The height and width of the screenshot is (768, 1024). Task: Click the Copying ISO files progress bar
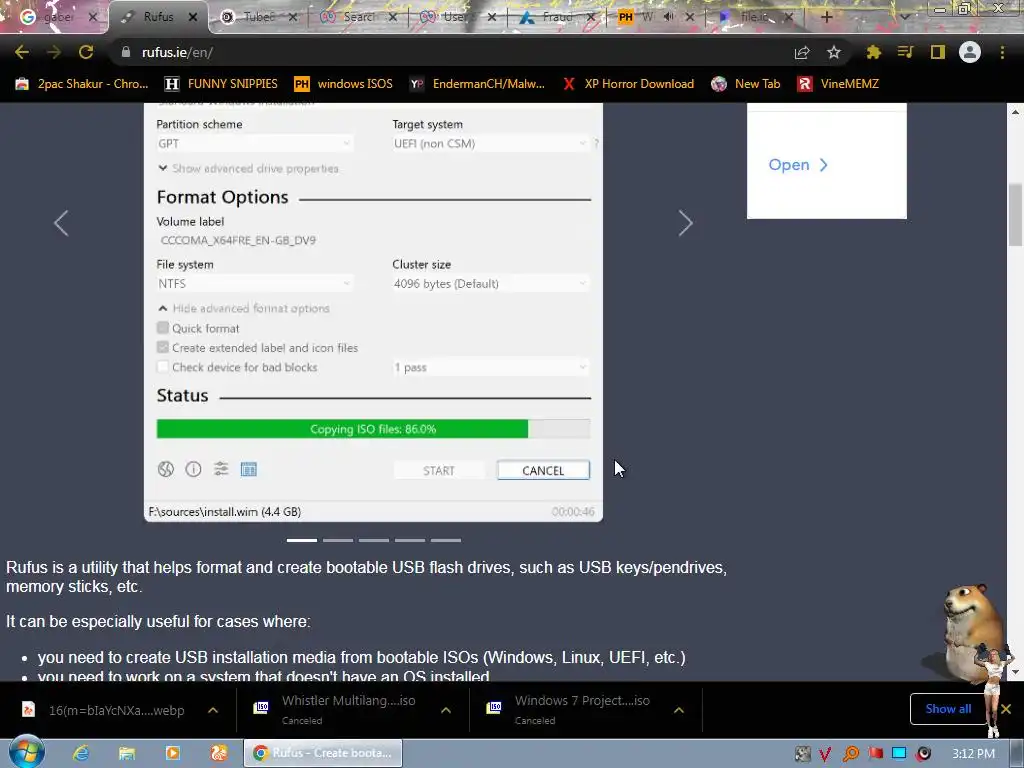point(374,429)
